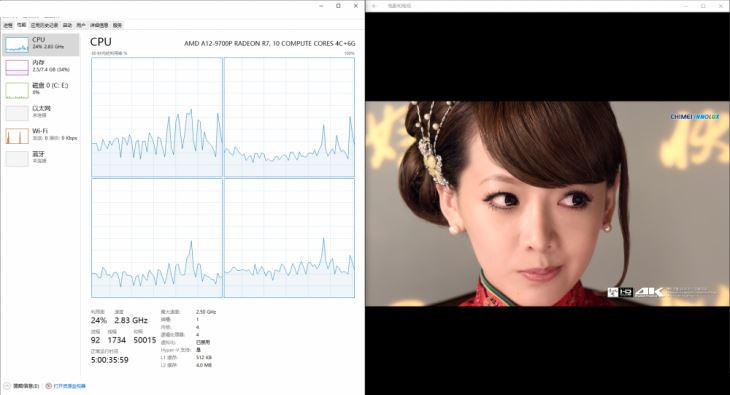This screenshot has width=730, height=395.
Task: Switch to the 进程 (Processes) tab
Action: click(8, 25)
